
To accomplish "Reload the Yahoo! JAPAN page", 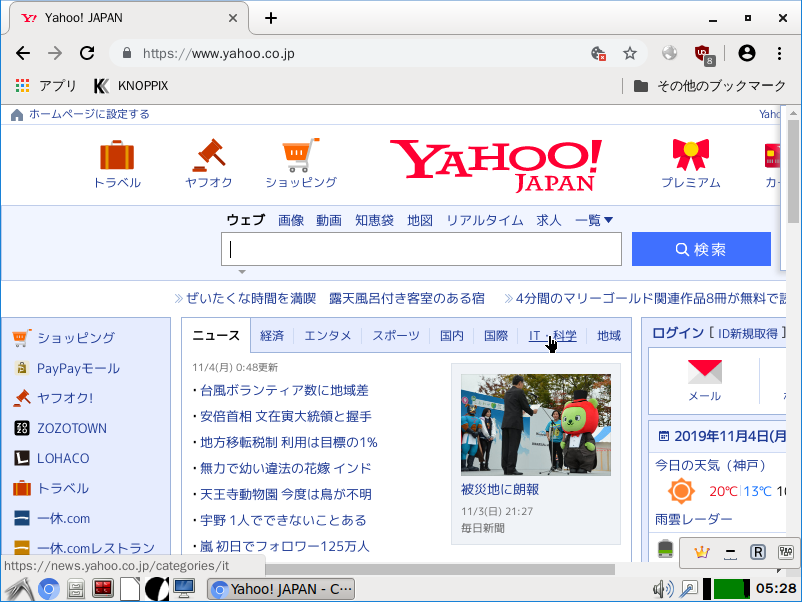I will (x=87, y=53).
